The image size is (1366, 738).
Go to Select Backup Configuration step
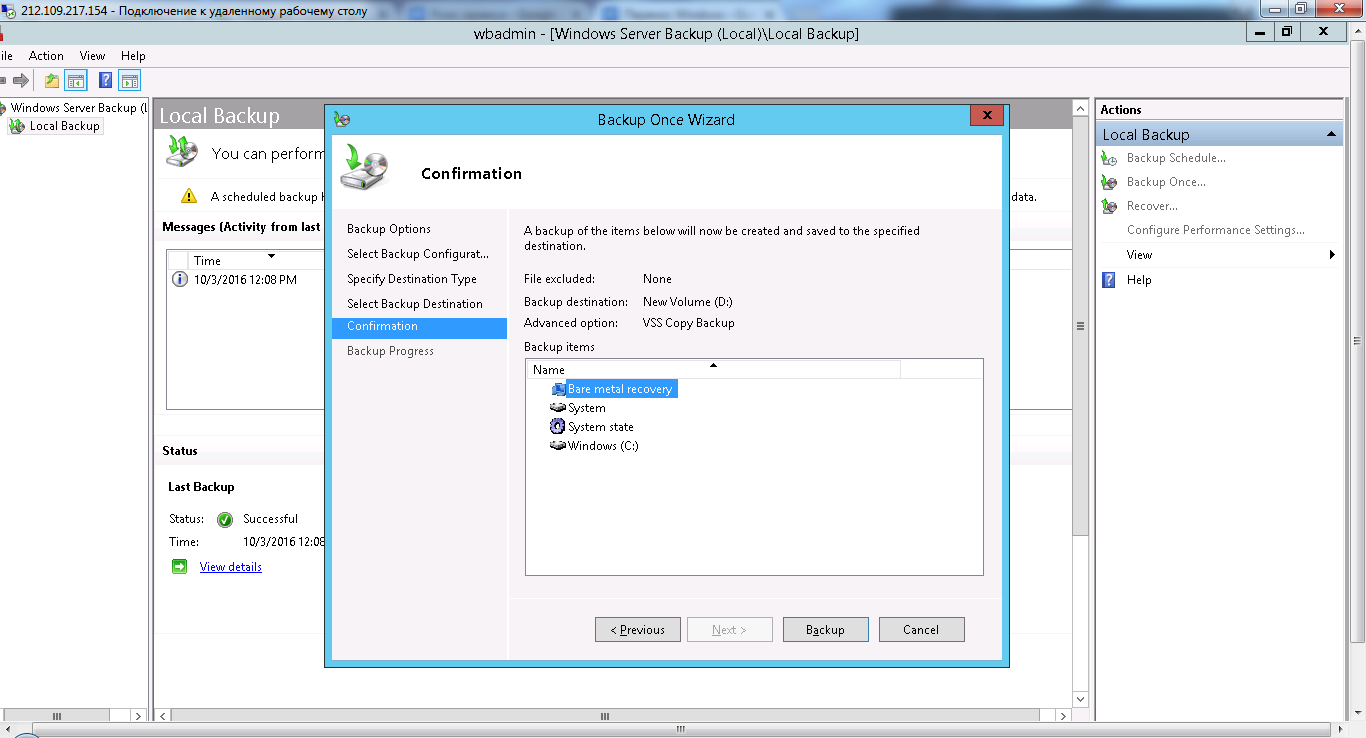[x=419, y=254]
